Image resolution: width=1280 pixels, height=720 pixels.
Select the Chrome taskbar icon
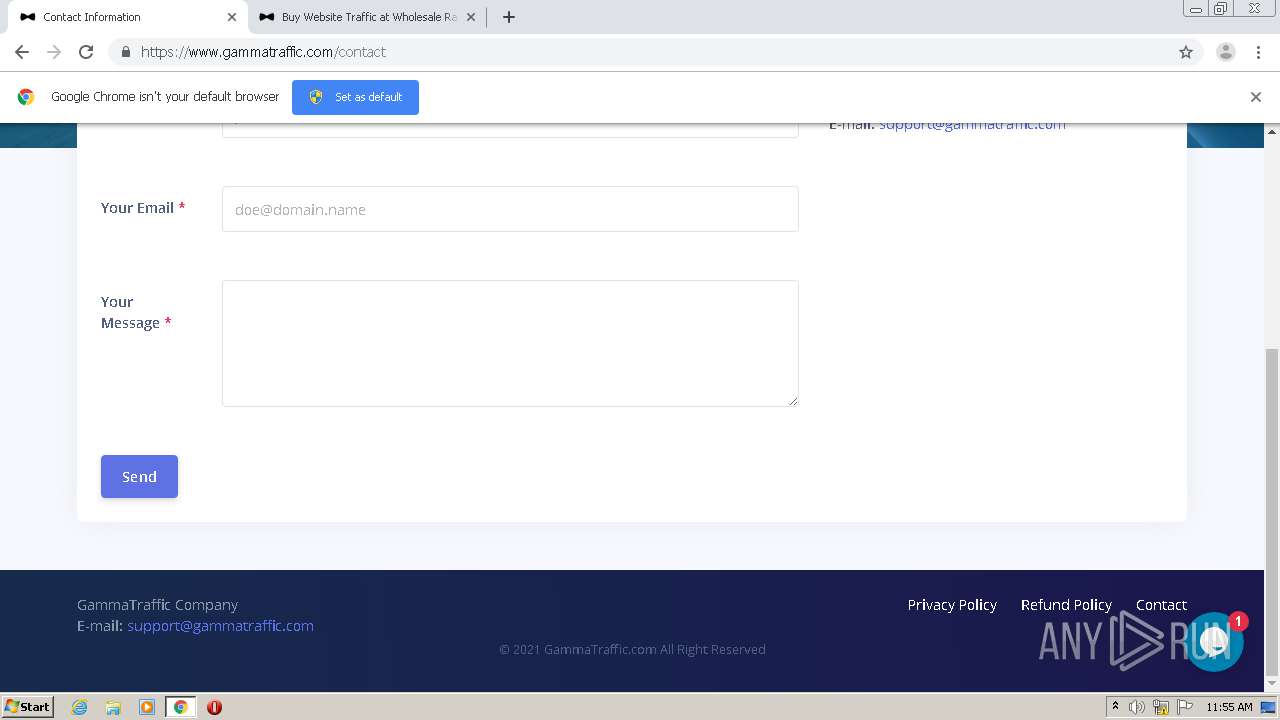(x=181, y=707)
